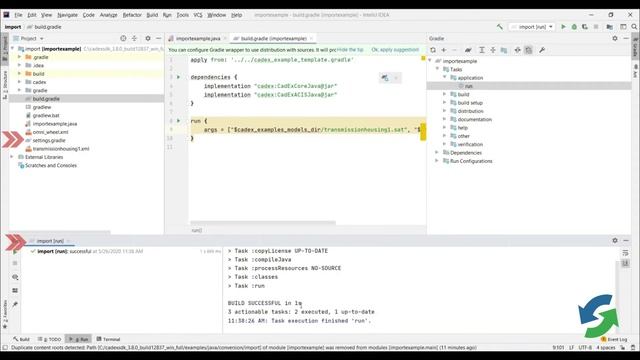Expand the build setup Gradle task group
This screenshot has width=640, height=360.
444,102
